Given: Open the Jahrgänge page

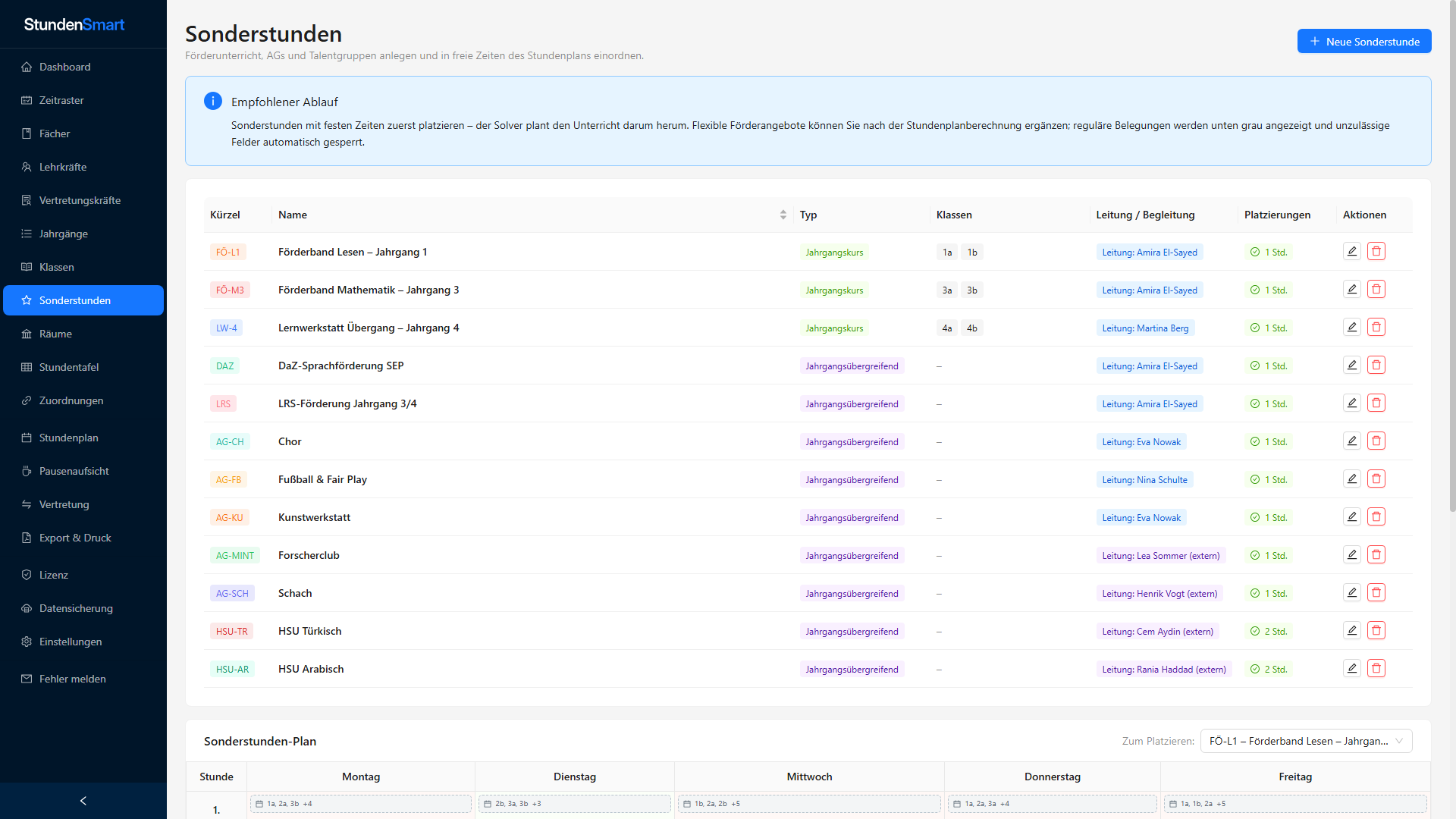Looking at the screenshot, I should [83, 234].
